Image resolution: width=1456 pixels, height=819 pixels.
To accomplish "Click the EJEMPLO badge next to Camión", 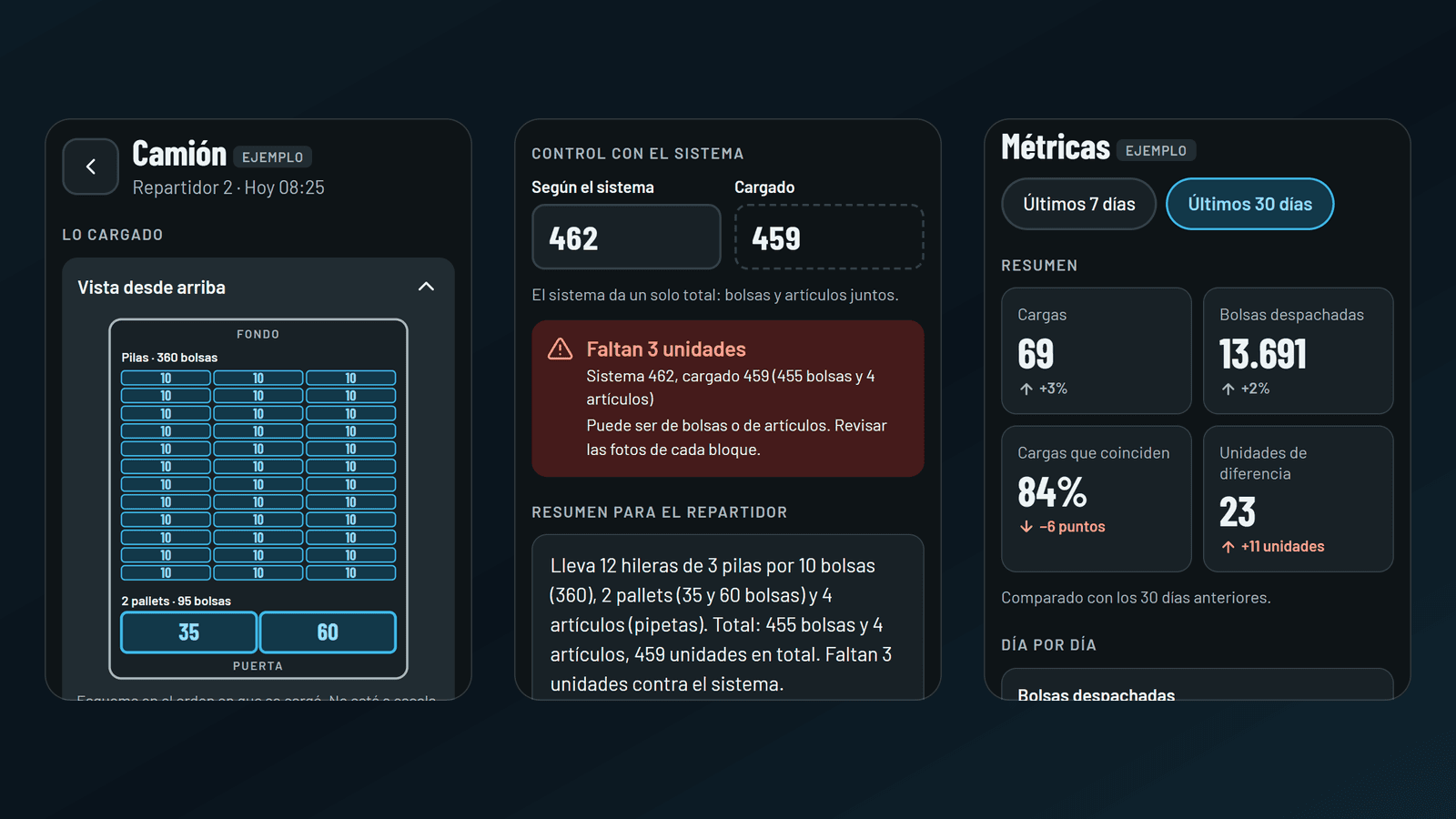I will click(x=273, y=157).
